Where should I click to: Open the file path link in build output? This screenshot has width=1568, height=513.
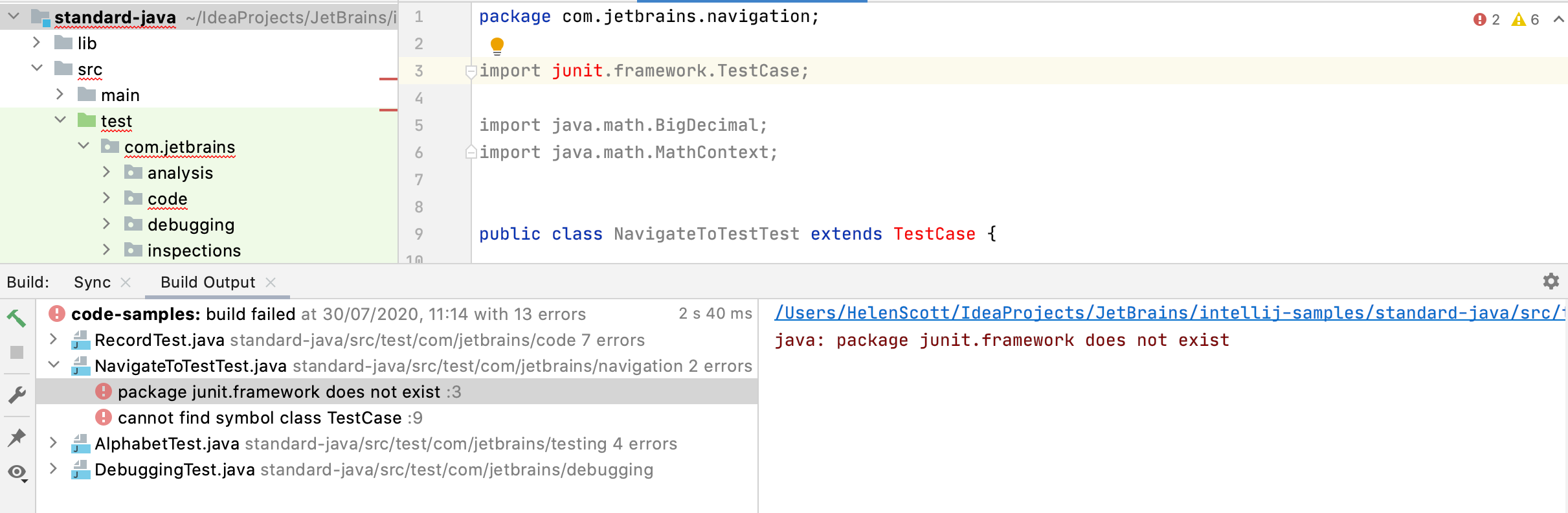(1170, 313)
